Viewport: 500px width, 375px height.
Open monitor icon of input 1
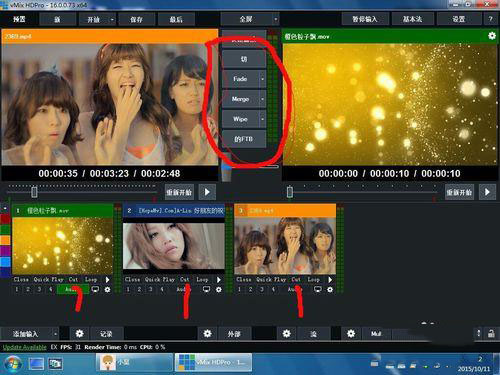point(95,289)
